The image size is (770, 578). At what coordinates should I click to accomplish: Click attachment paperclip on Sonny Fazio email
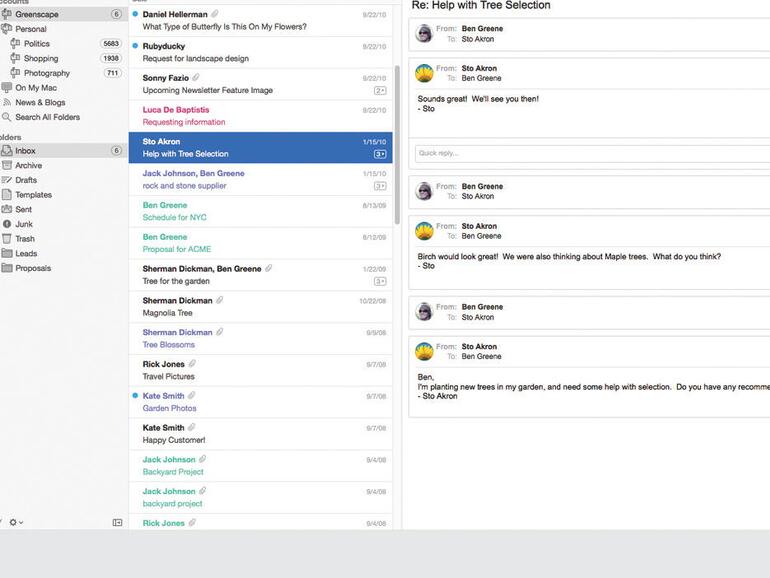[196, 77]
